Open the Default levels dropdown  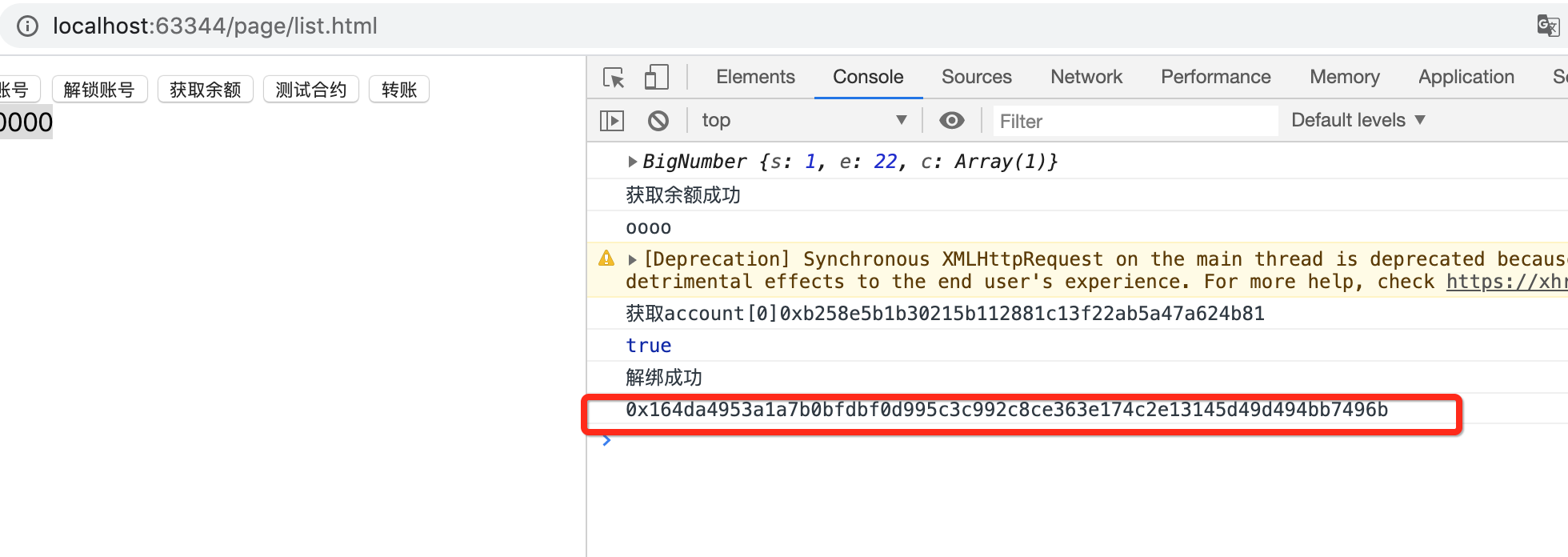pos(1358,120)
